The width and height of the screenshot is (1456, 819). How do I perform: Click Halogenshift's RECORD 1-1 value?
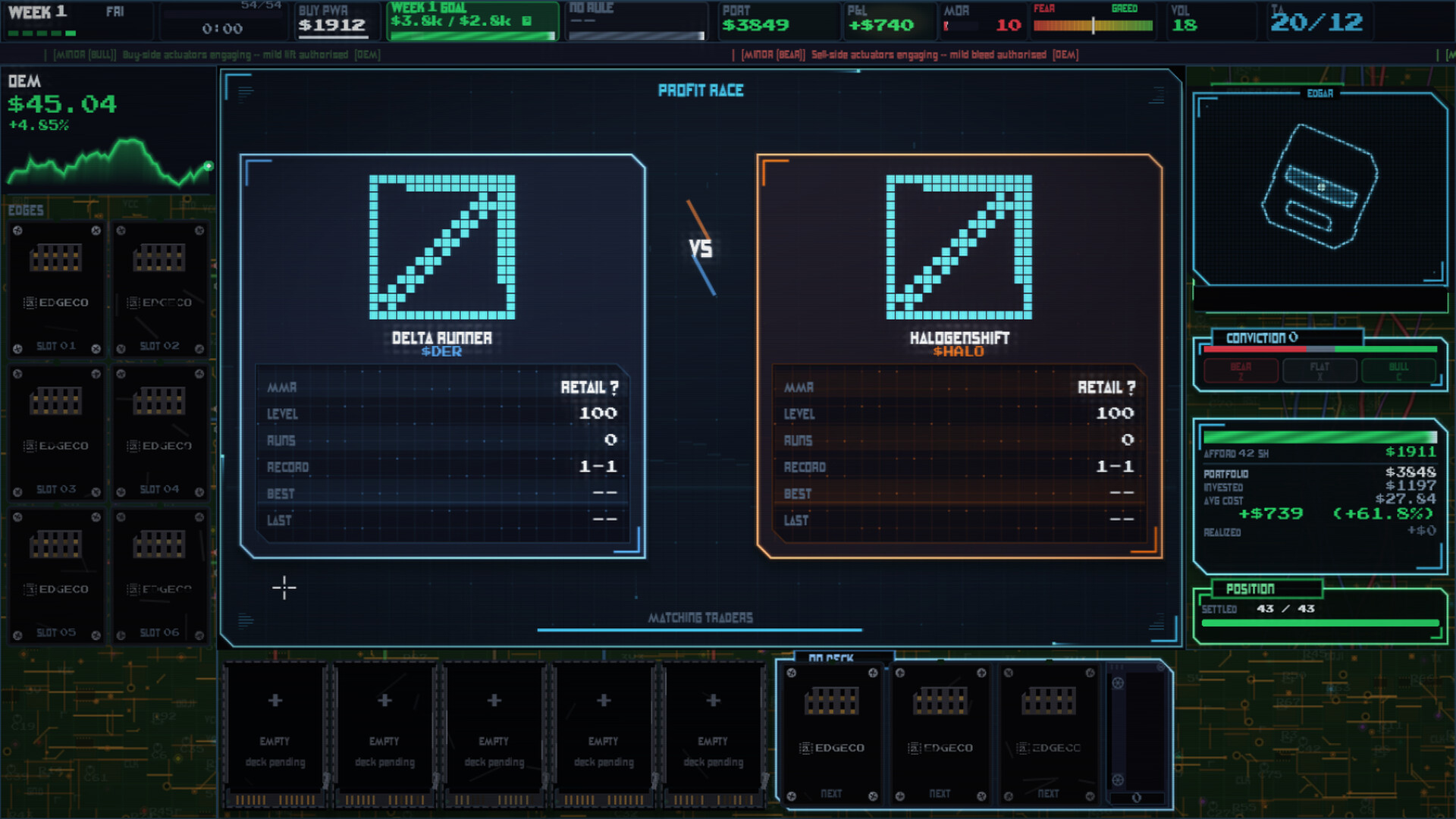(1115, 466)
